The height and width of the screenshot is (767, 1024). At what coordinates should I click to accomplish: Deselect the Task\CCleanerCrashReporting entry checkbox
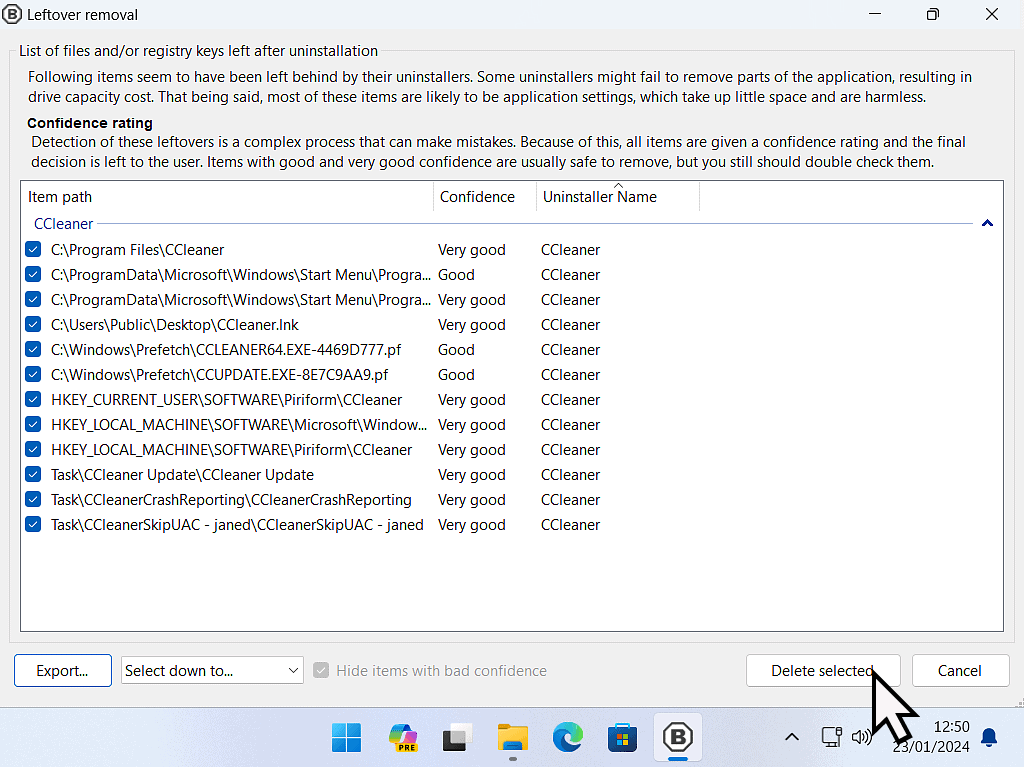pos(33,500)
